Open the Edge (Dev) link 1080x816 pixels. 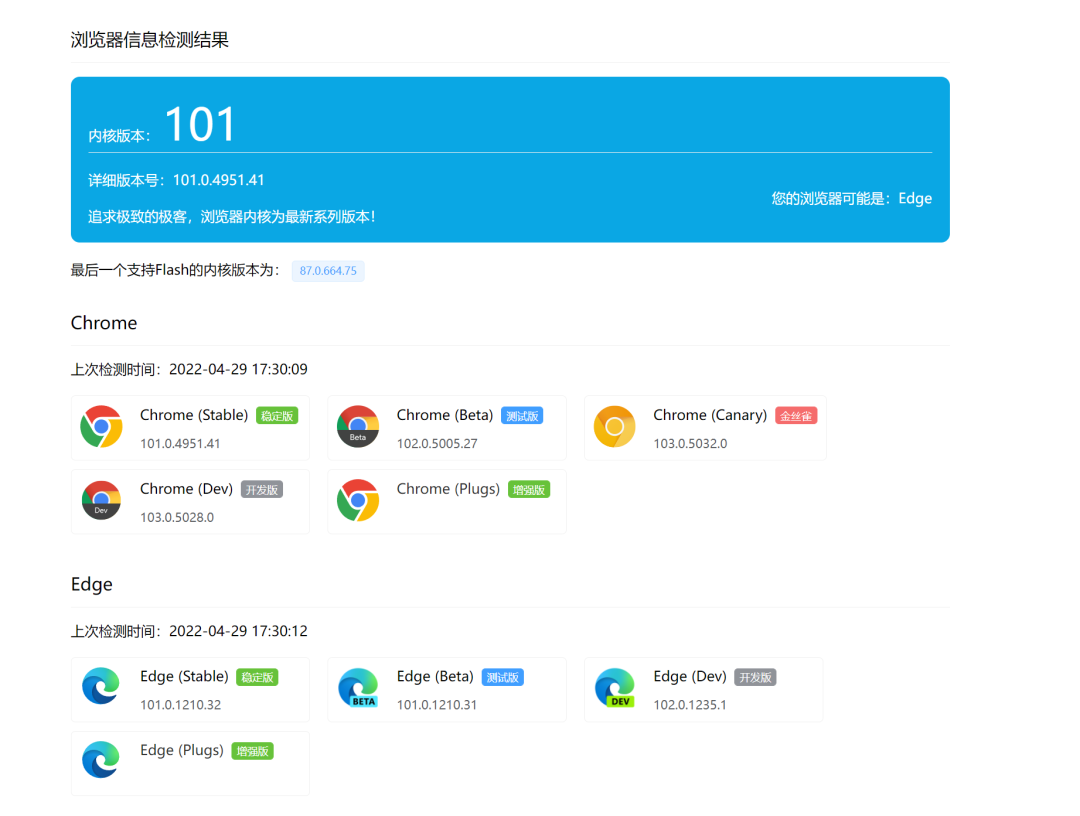[690, 677]
